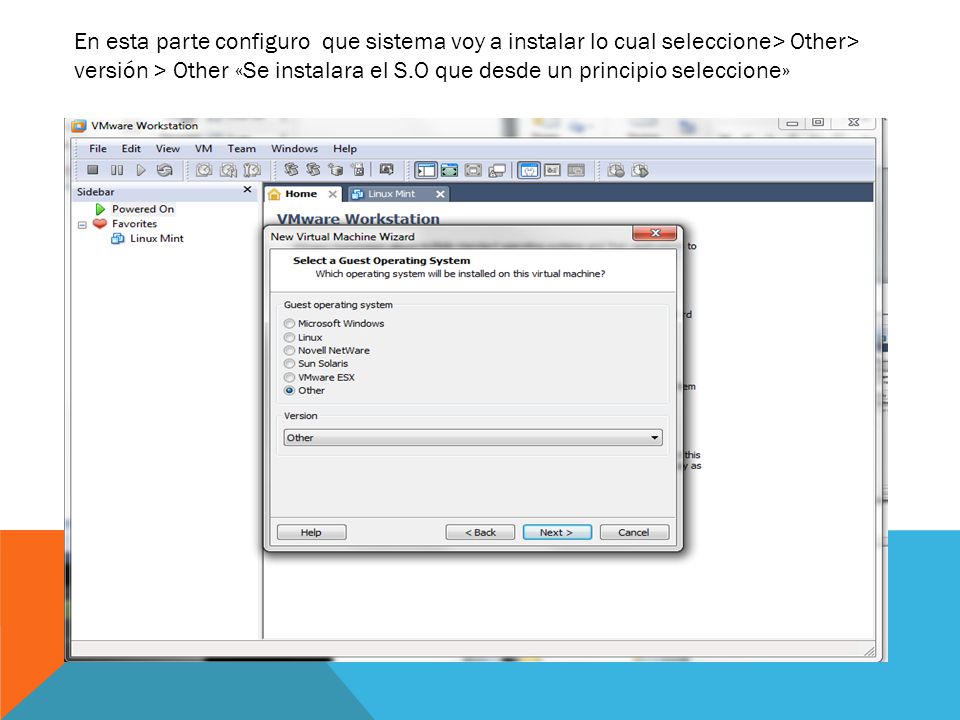Select Favorites in the sidebar tree
This screenshot has height=720, width=960.
pyautogui.click(x=134, y=224)
